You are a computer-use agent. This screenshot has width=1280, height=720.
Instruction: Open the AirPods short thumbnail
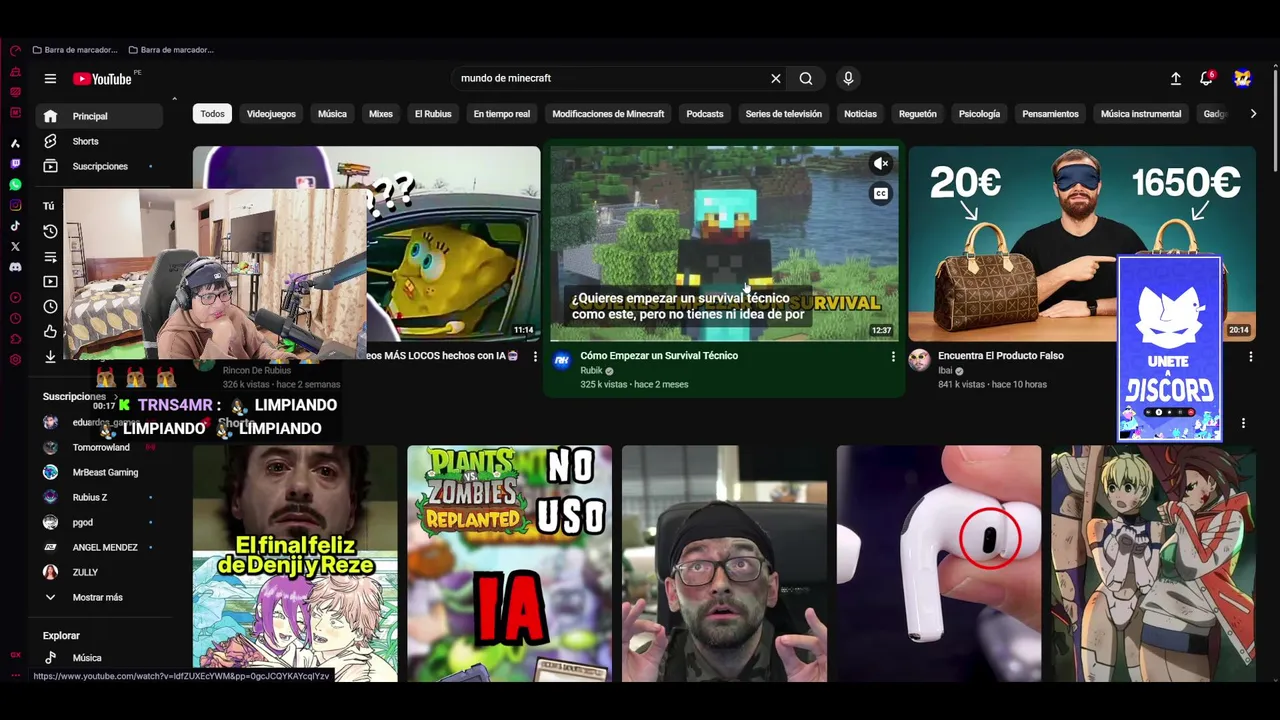[x=938, y=564]
